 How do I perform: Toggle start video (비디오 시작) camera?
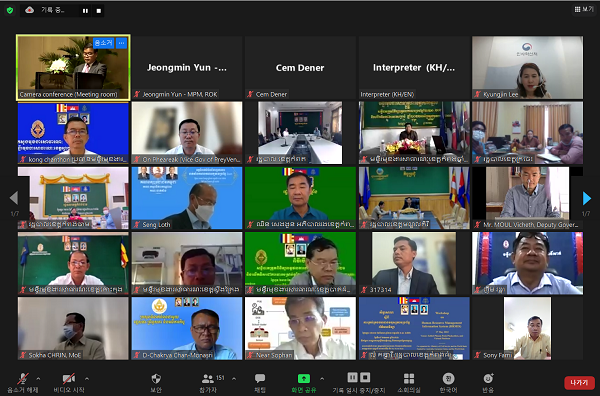69,383
